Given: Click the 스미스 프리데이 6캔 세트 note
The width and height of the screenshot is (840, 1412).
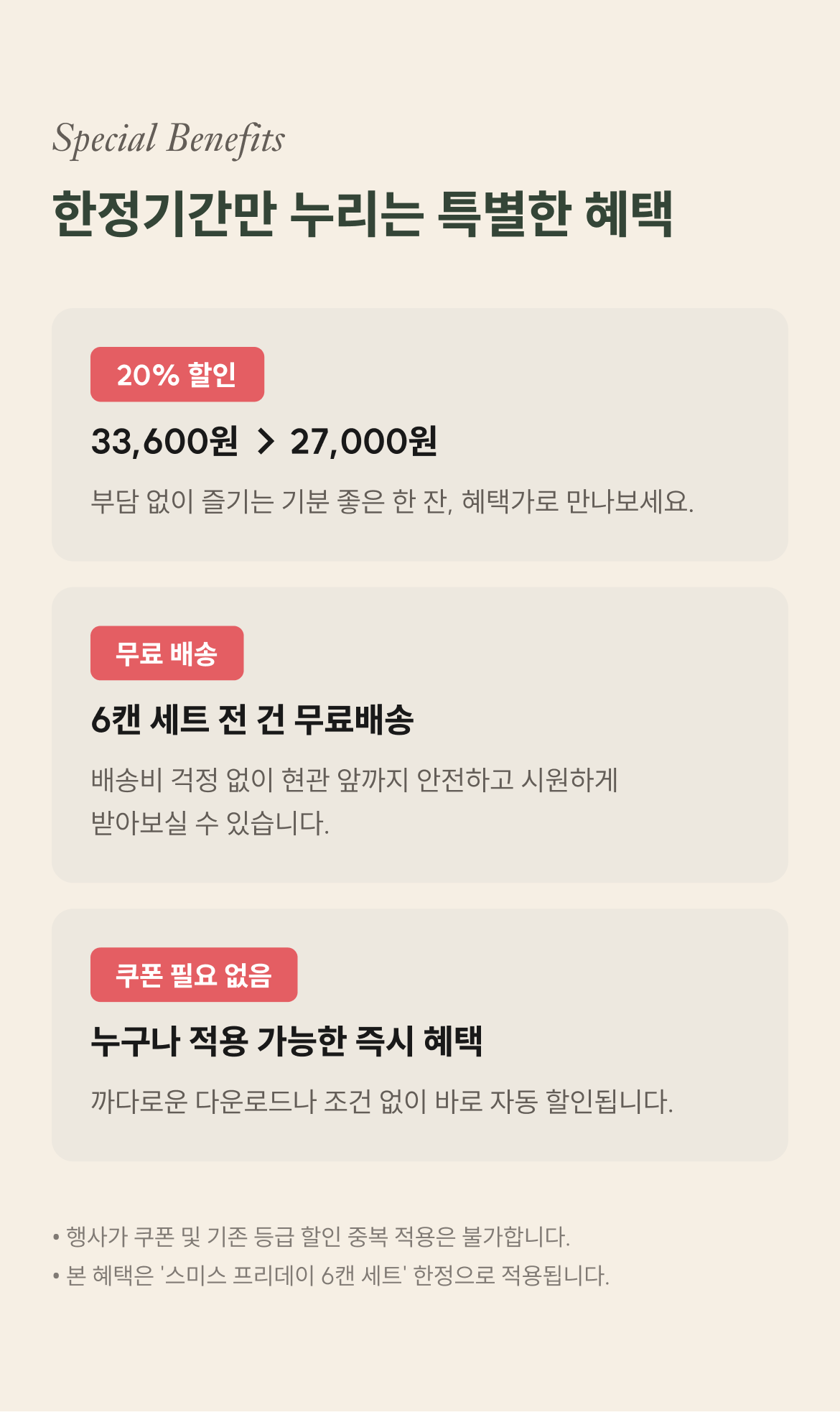Looking at the screenshot, I should click(x=337, y=1276).
